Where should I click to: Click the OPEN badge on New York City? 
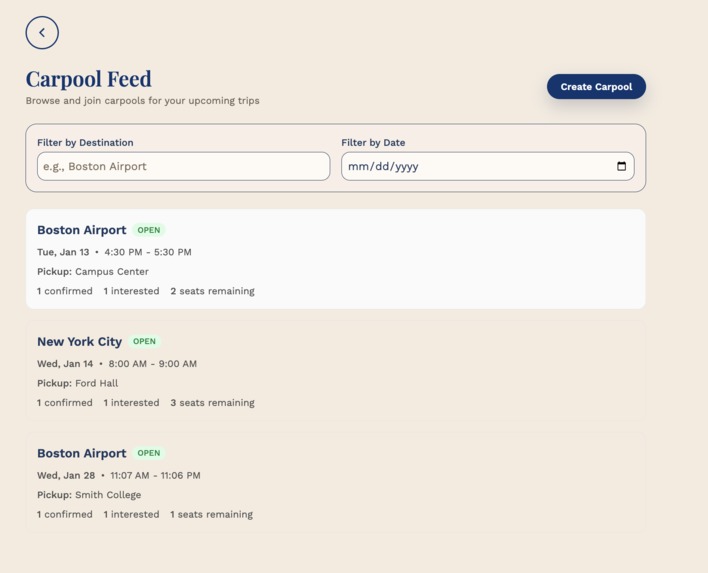pyautogui.click(x=144, y=341)
